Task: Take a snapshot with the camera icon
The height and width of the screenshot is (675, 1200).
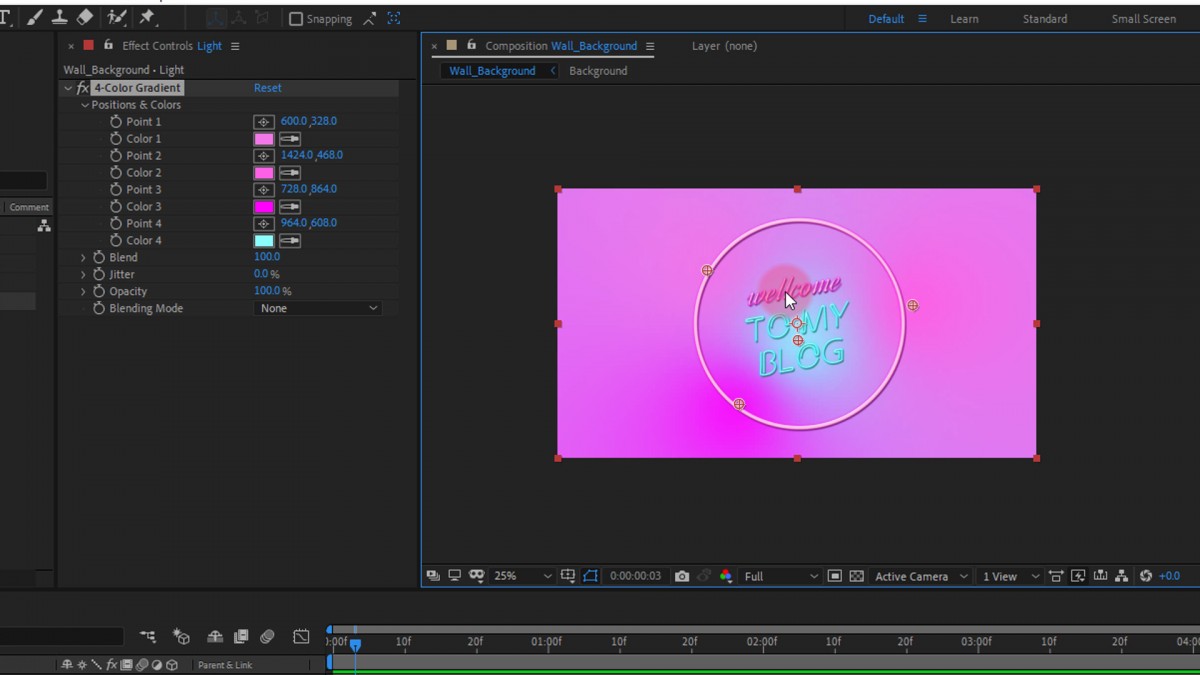Action: pos(682,576)
